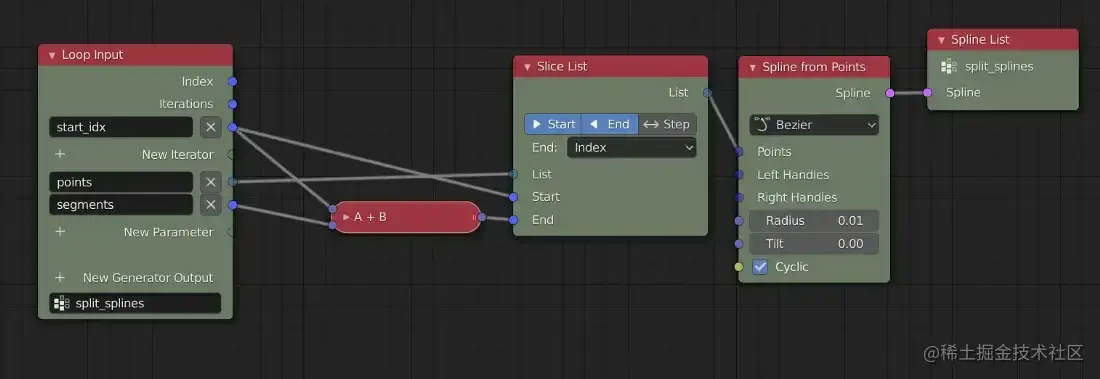Click the Slice List output List socket
The image size is (1100, 379).
tap(707, 93)
